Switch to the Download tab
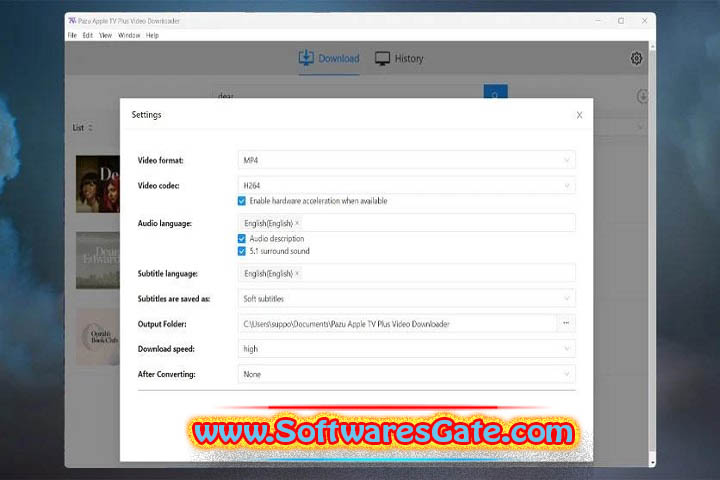Viewport: 720px width, 480px height. coord(329,58)
